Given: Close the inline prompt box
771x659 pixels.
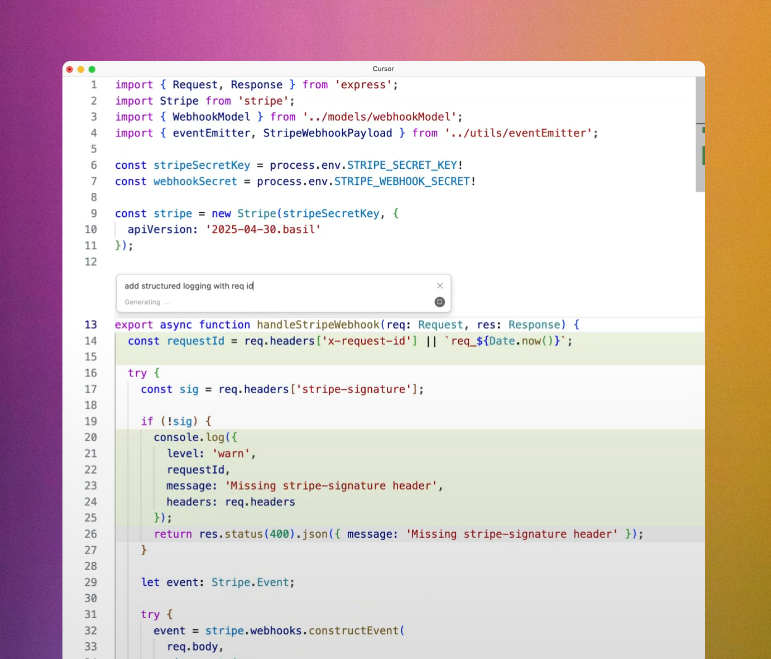Looking at the screenshot, I should coord(440,286).
